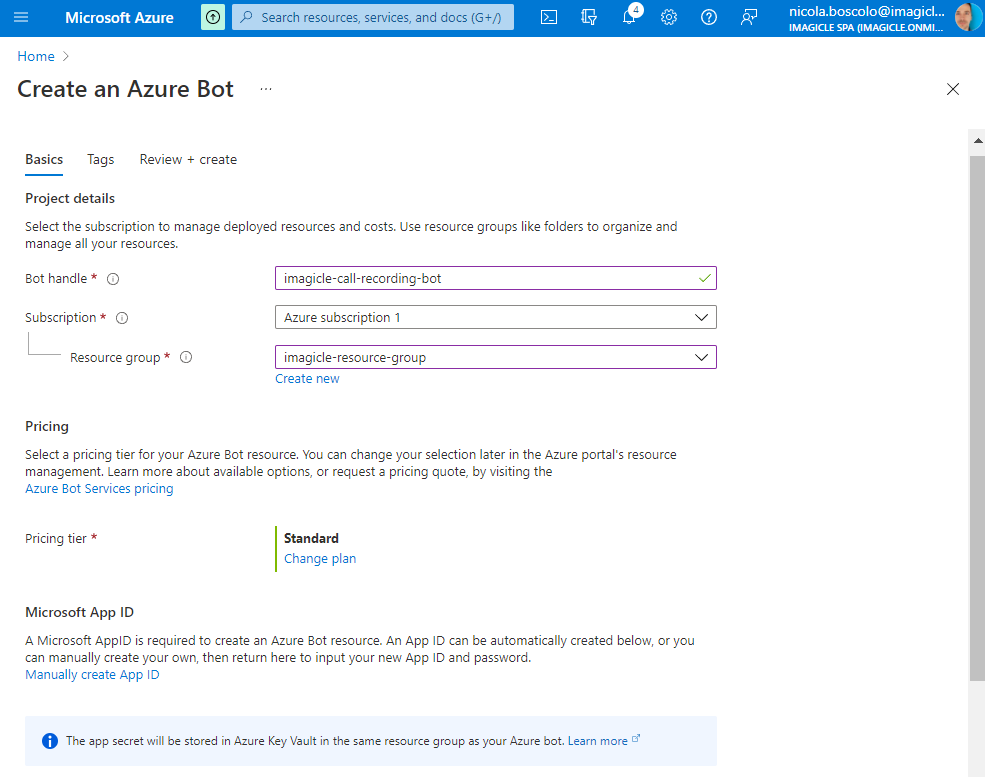Click the Home breadcrumb link
Screen dimensions: 985x777
pos(36,56)
